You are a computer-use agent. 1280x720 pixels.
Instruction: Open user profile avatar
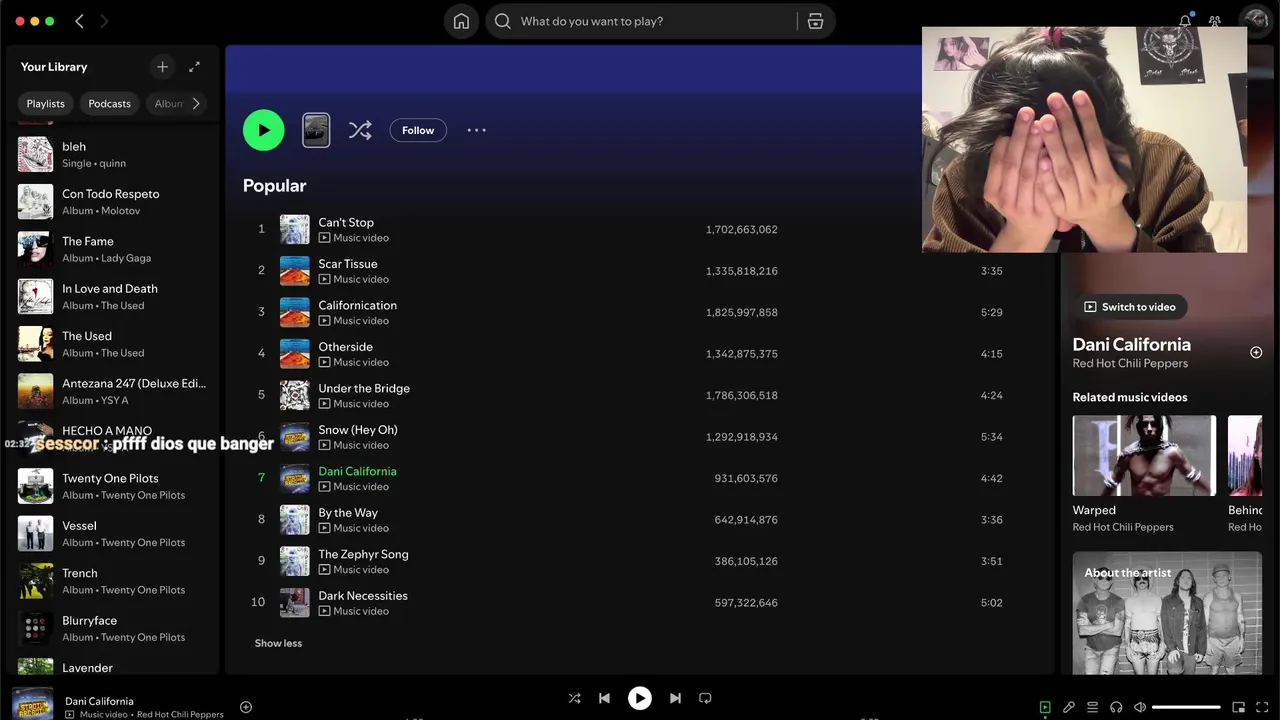(1254, 19)
